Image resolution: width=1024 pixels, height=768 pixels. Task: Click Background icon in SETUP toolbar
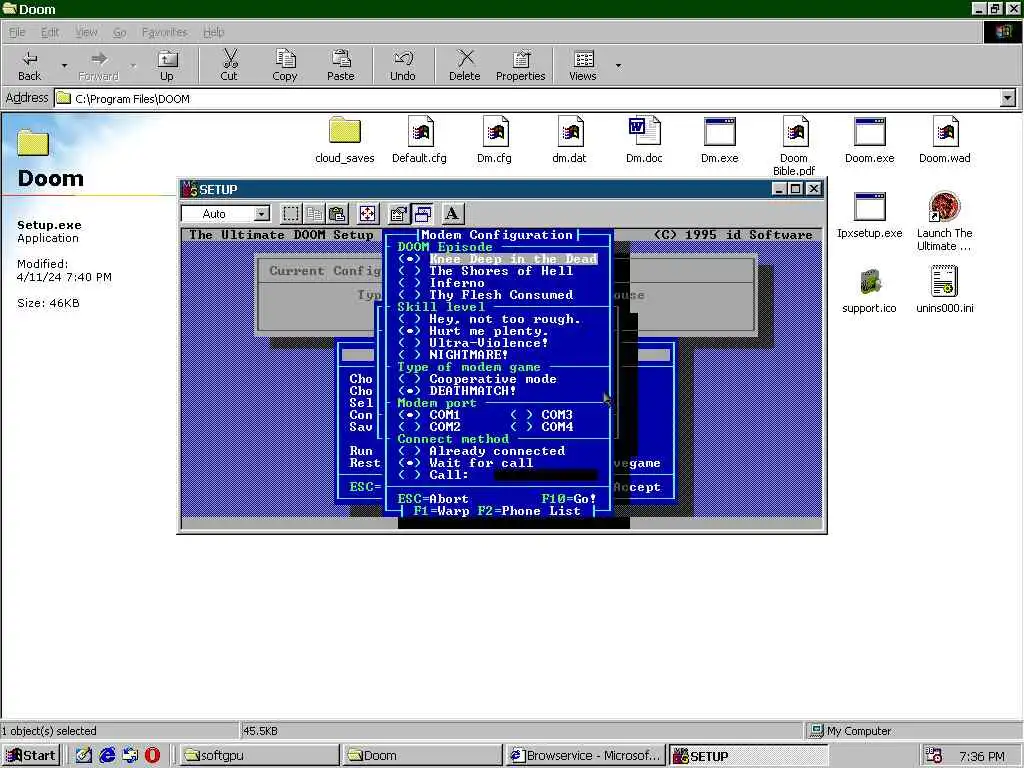423,214
